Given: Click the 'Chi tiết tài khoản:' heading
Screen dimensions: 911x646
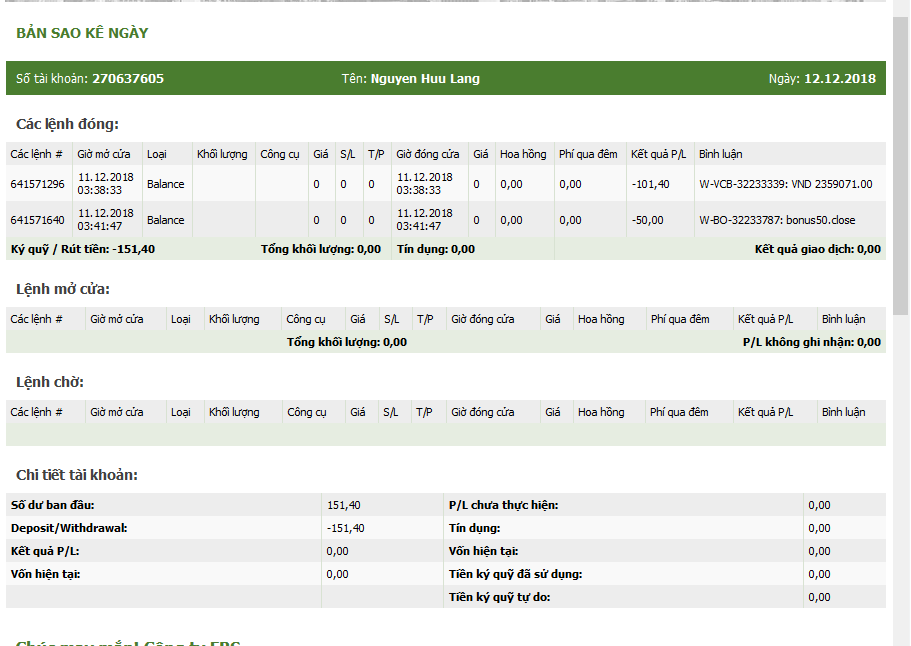Looking at the screenshot, I should click(77, 475).
